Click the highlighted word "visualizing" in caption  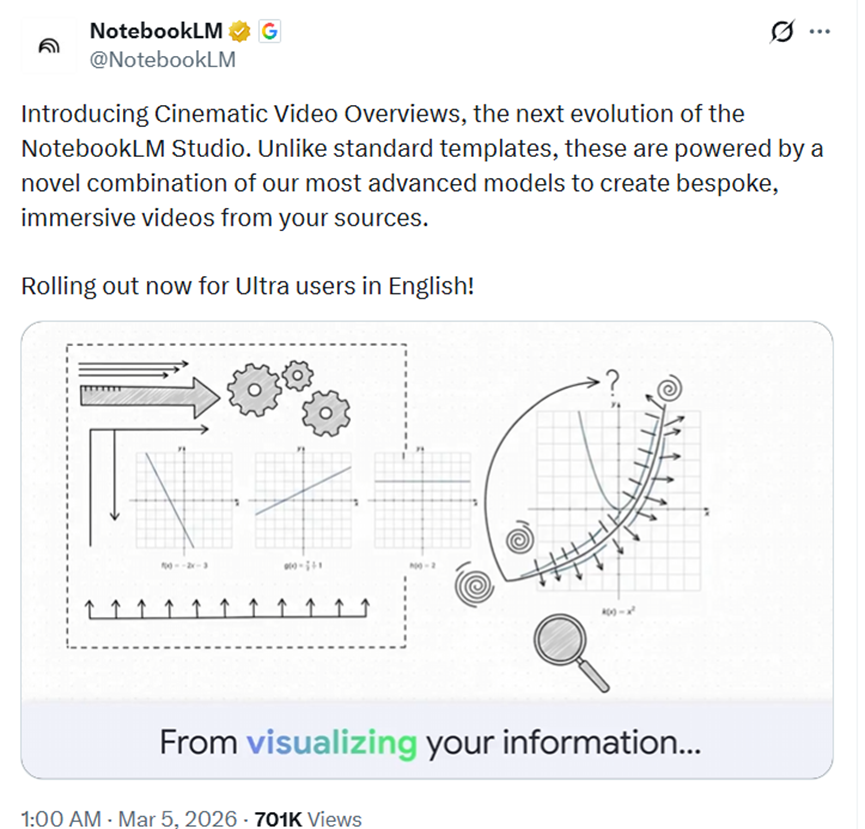331,743
